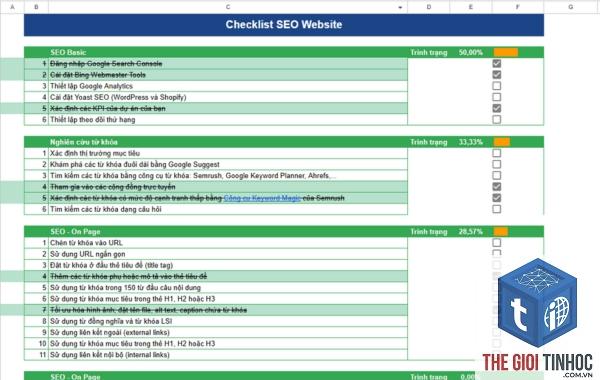Tick the Chèn từ khóa vào URL checkbox
Viewport: 600px width, 380px height.
[497, 243]
